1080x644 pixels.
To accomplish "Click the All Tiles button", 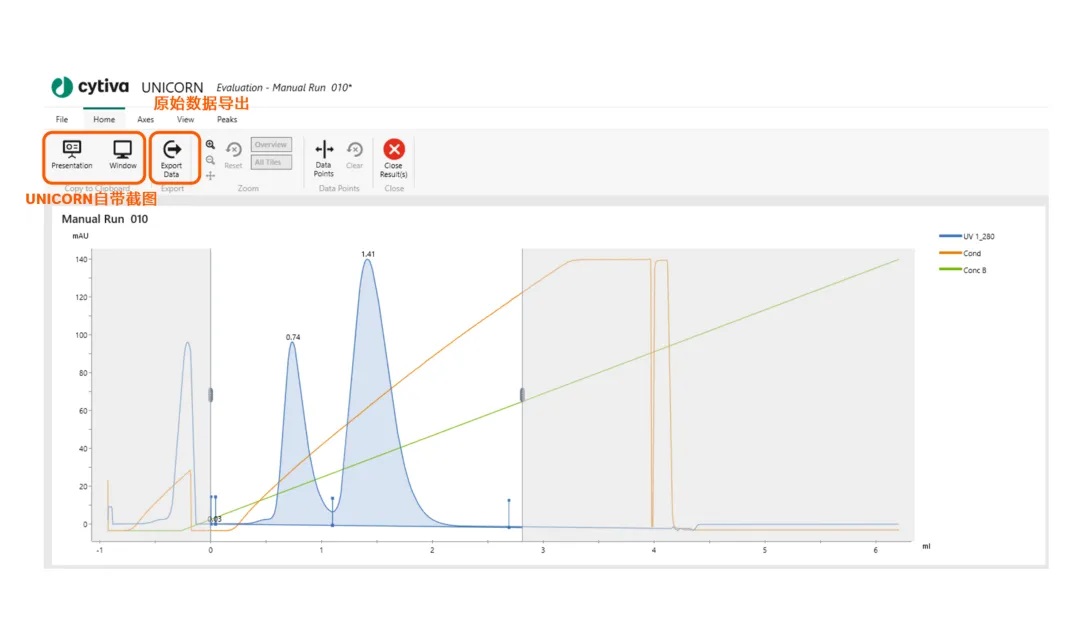I will [271, 163].
